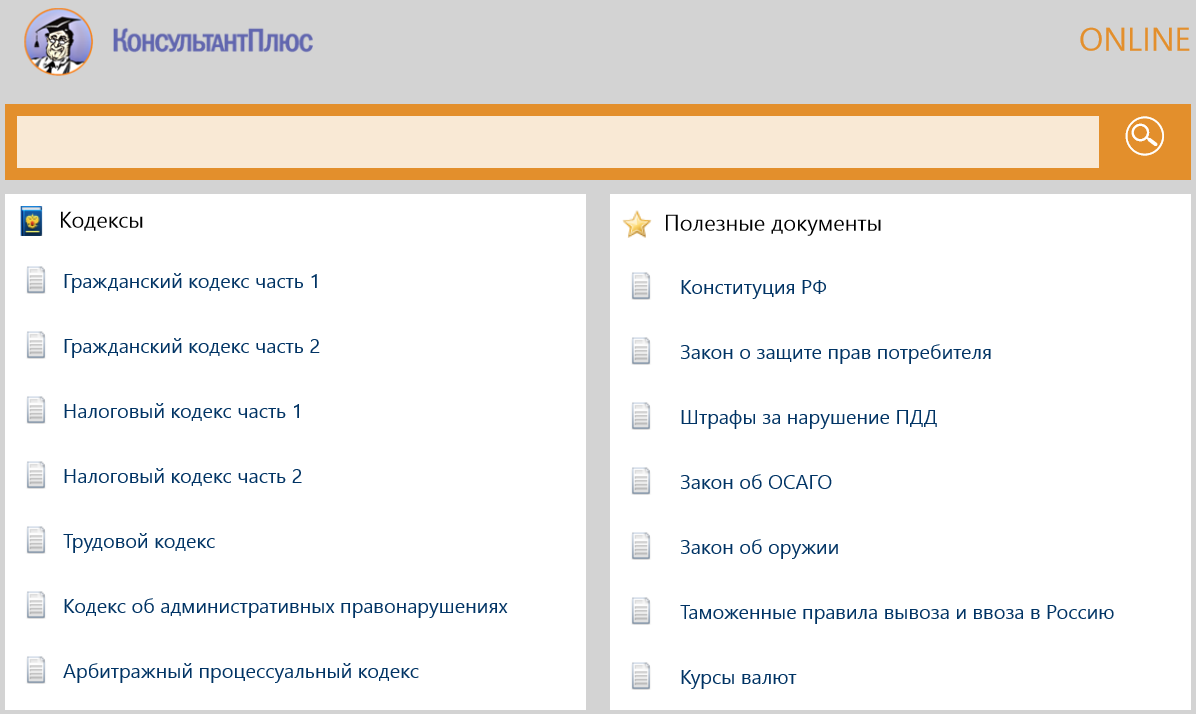
Task: Select Налоговый кодекс часть 2
Action: (182, 477)
